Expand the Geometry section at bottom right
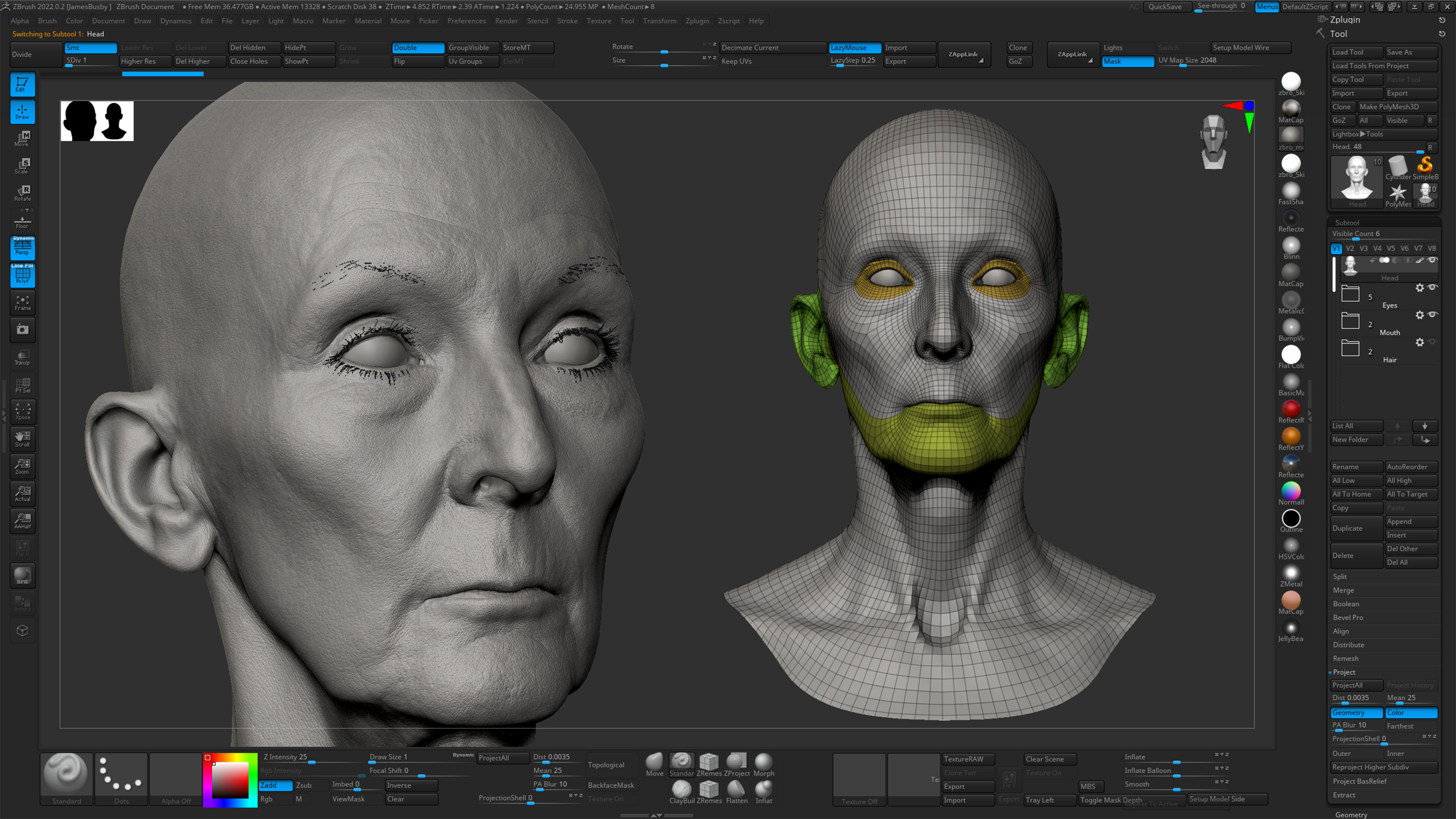This screenshot has height=819, width=1456. (x=1352, y=815)
